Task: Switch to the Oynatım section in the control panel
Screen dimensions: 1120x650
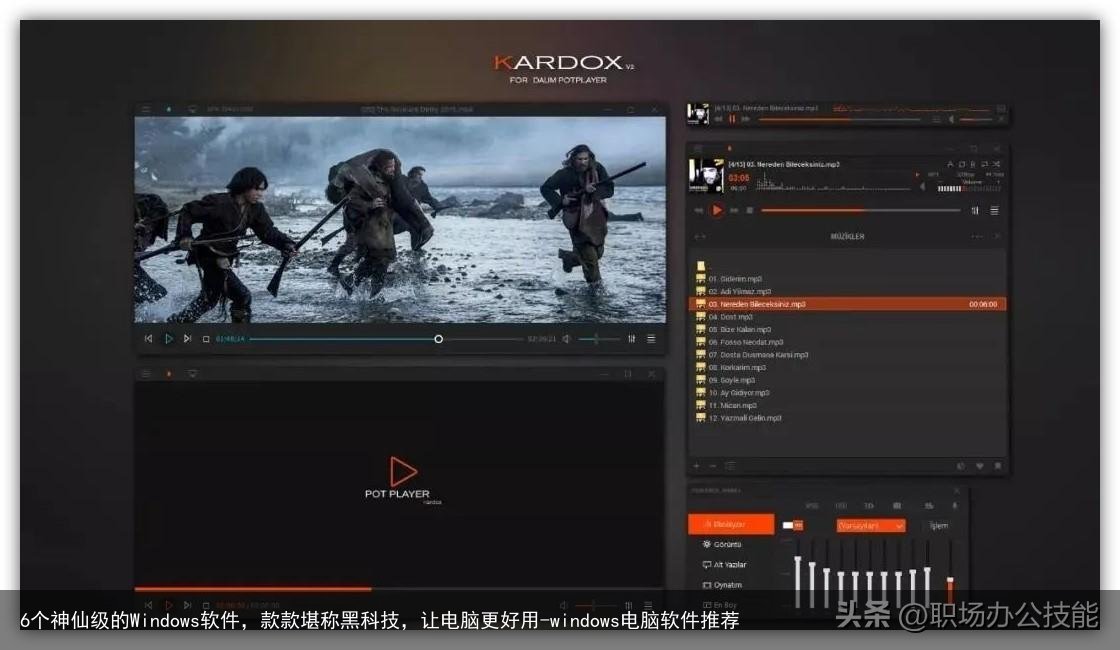Action: [x=724, y=585]
